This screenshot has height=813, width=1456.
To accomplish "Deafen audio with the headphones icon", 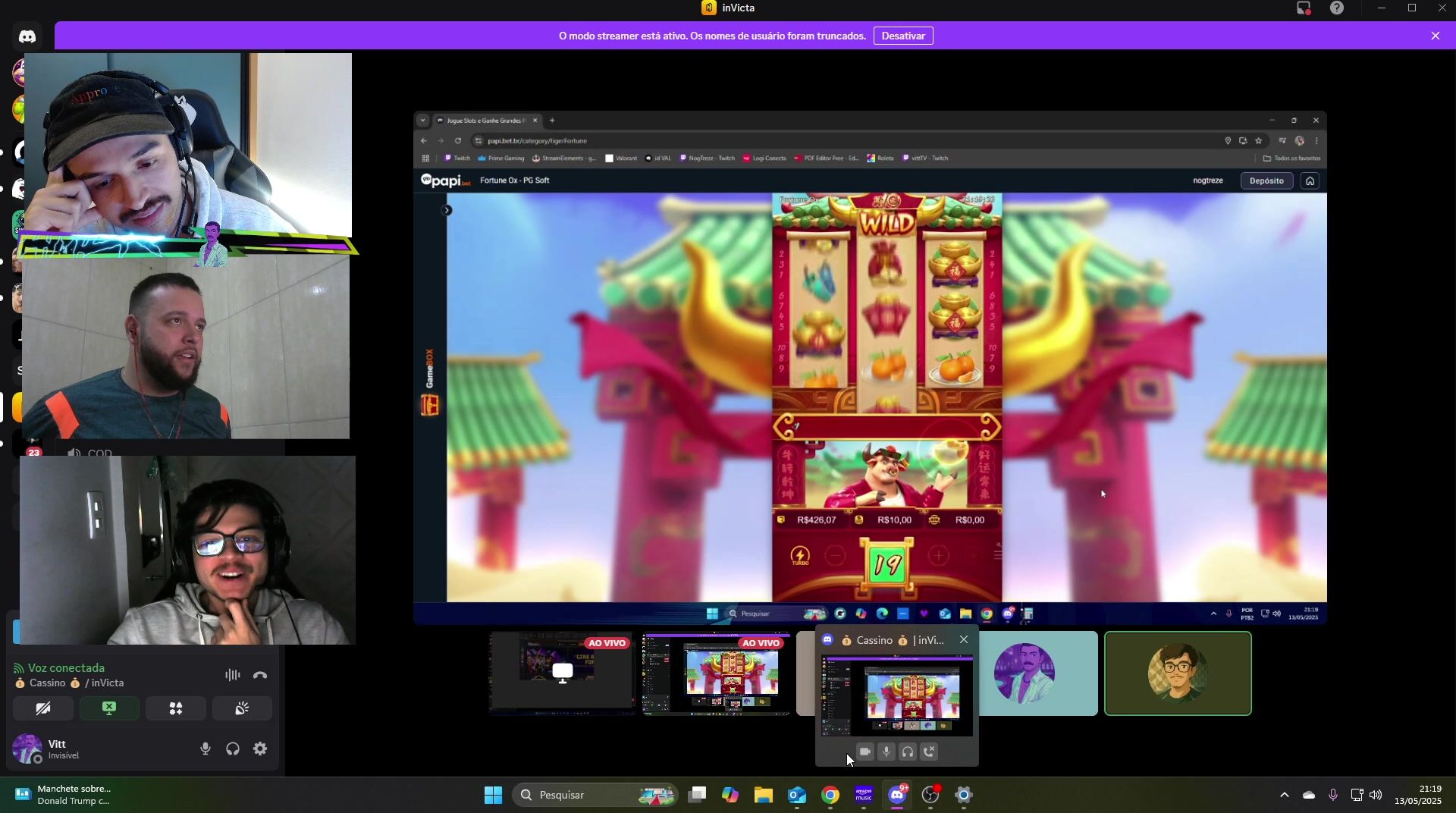I will [x=233, y=749].
